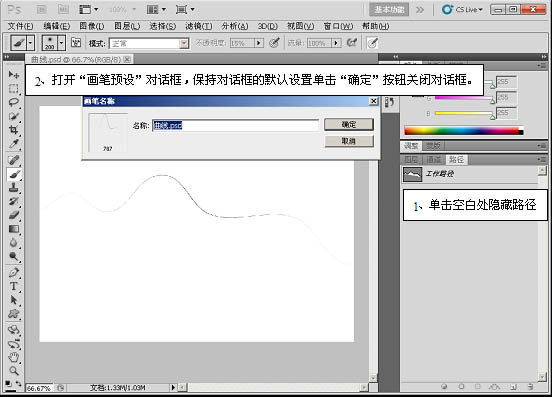
Task: Toggle tablet pressure controls size
Action: pyautogui.click(x=372, y=43)
